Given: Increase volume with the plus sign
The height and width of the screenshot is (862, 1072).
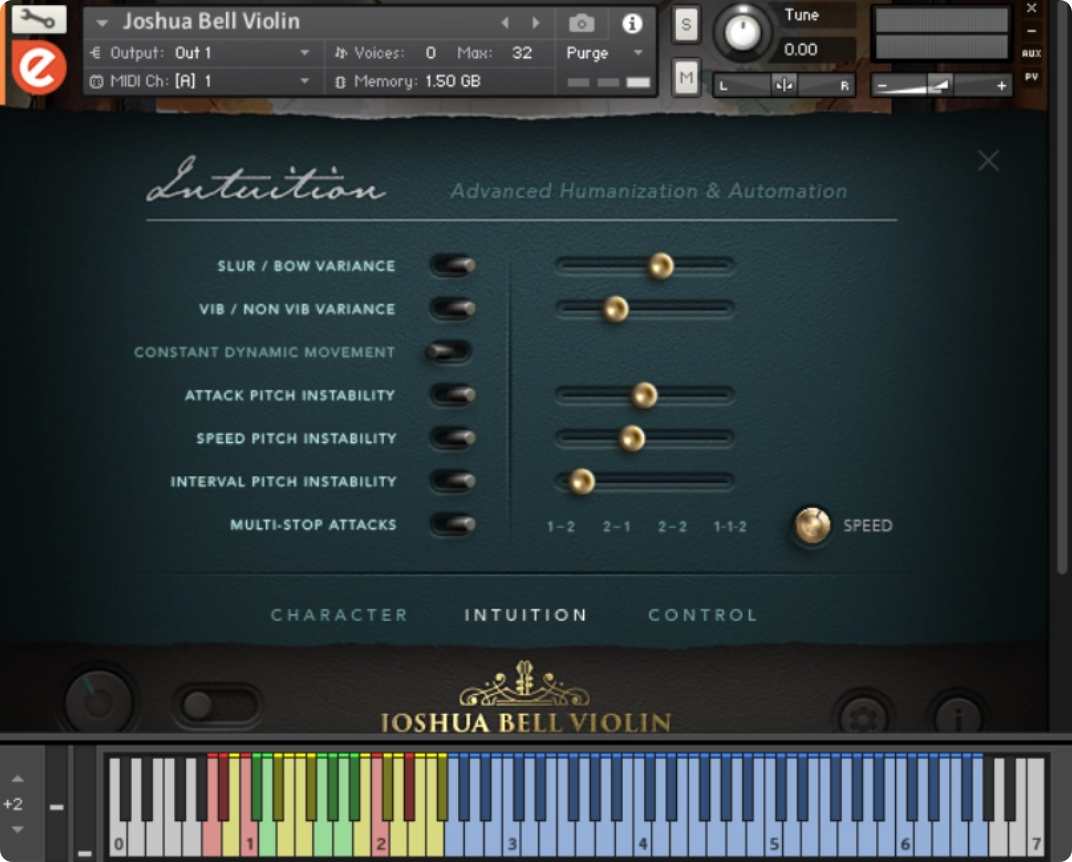Looking at the screenshot, I should coord(1002,85).
